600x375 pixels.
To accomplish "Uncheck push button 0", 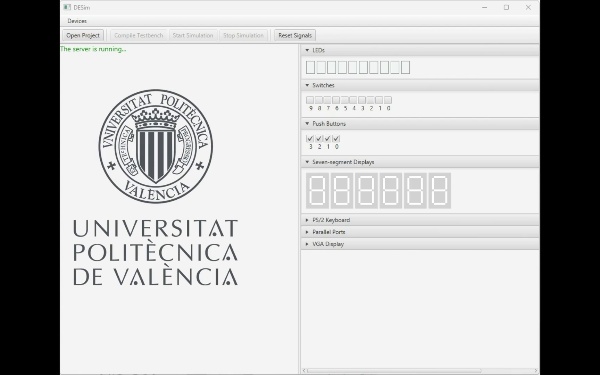I will click(x=336, y=139).
